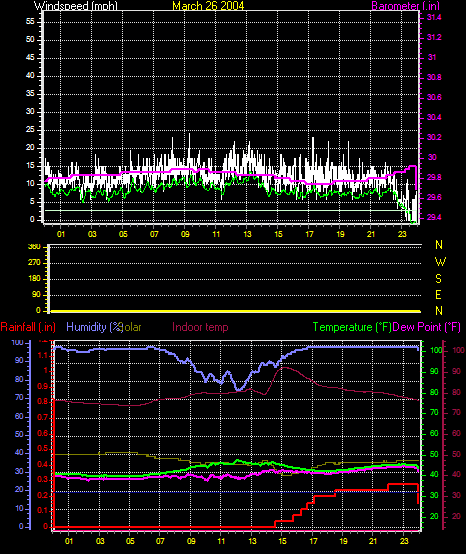Click the March 26 2004 date title
The width and height of the screenshot is (466, 554).
point(208,6)
